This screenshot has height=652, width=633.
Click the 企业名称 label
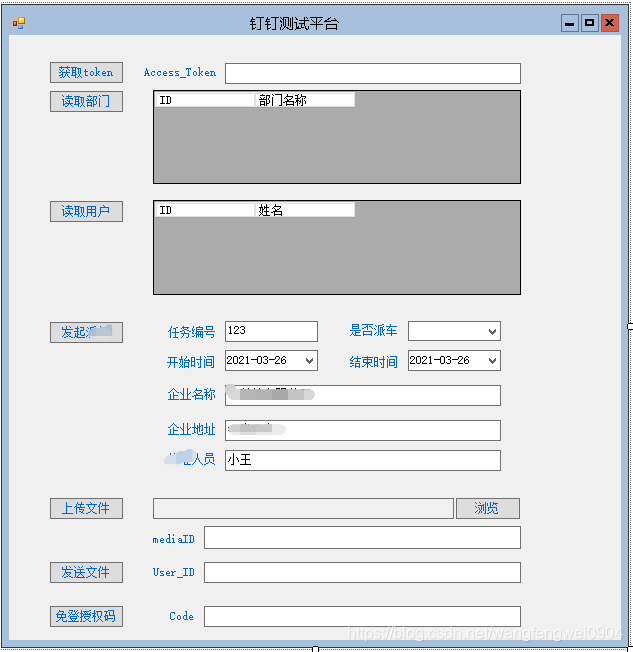[x=191, y=394]
